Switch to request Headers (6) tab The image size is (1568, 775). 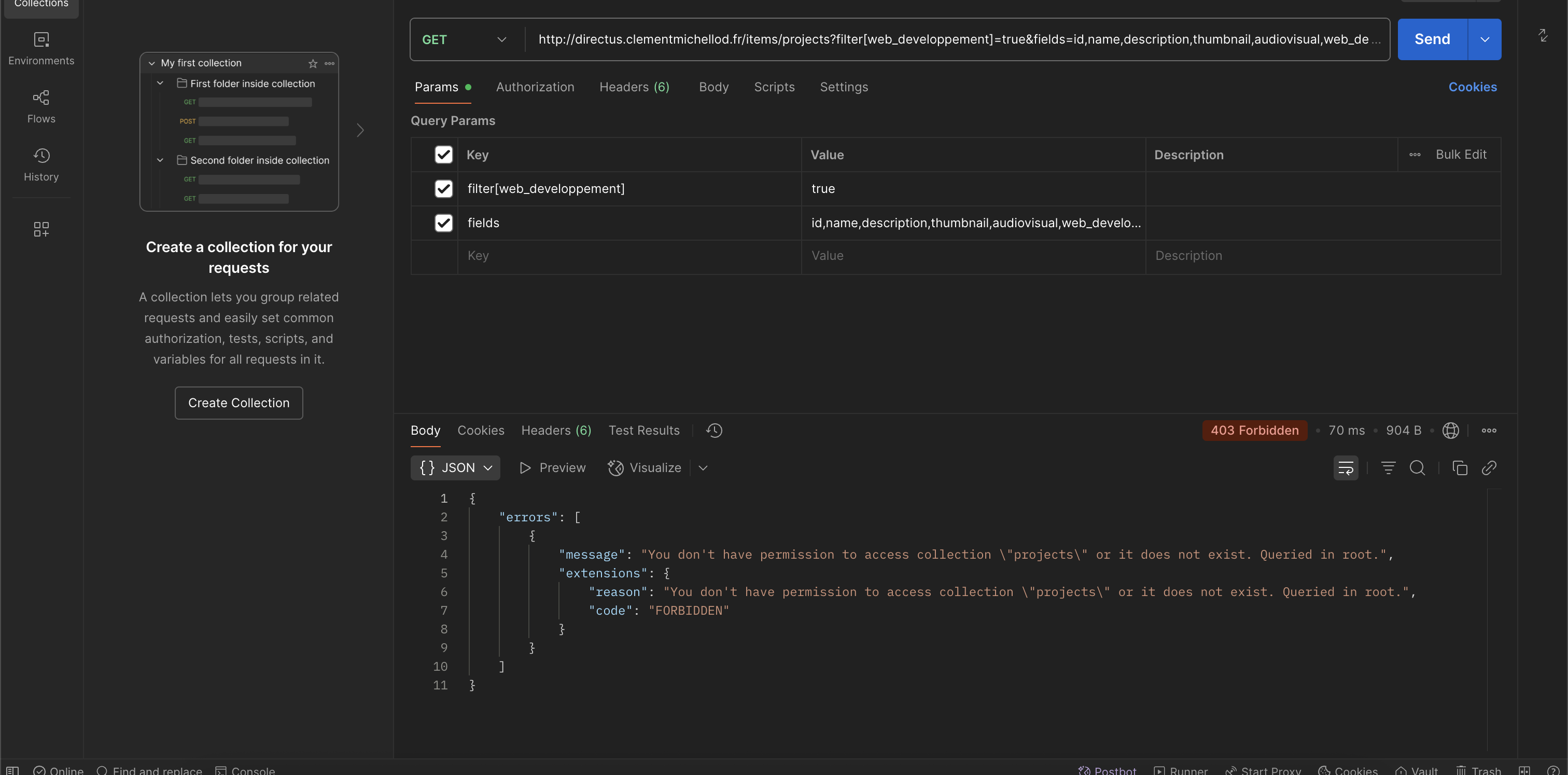(x=634, y=87)
